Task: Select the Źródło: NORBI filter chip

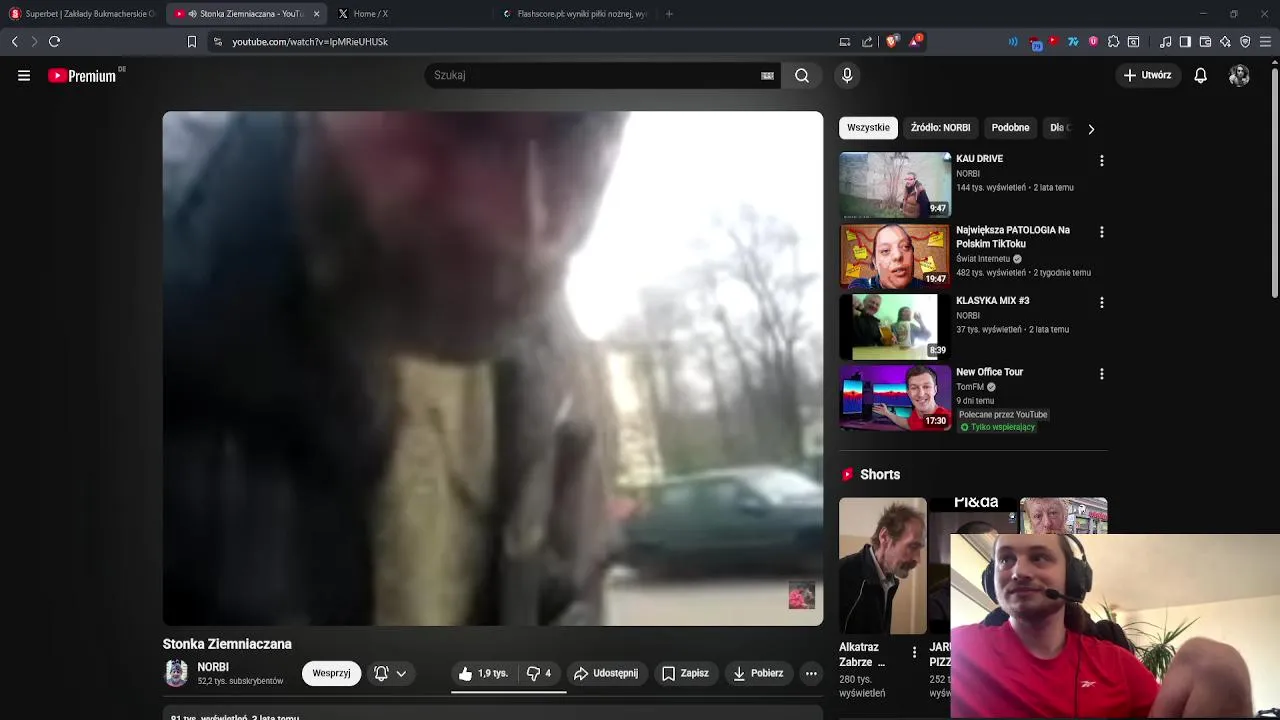Action: coord(940,128)
